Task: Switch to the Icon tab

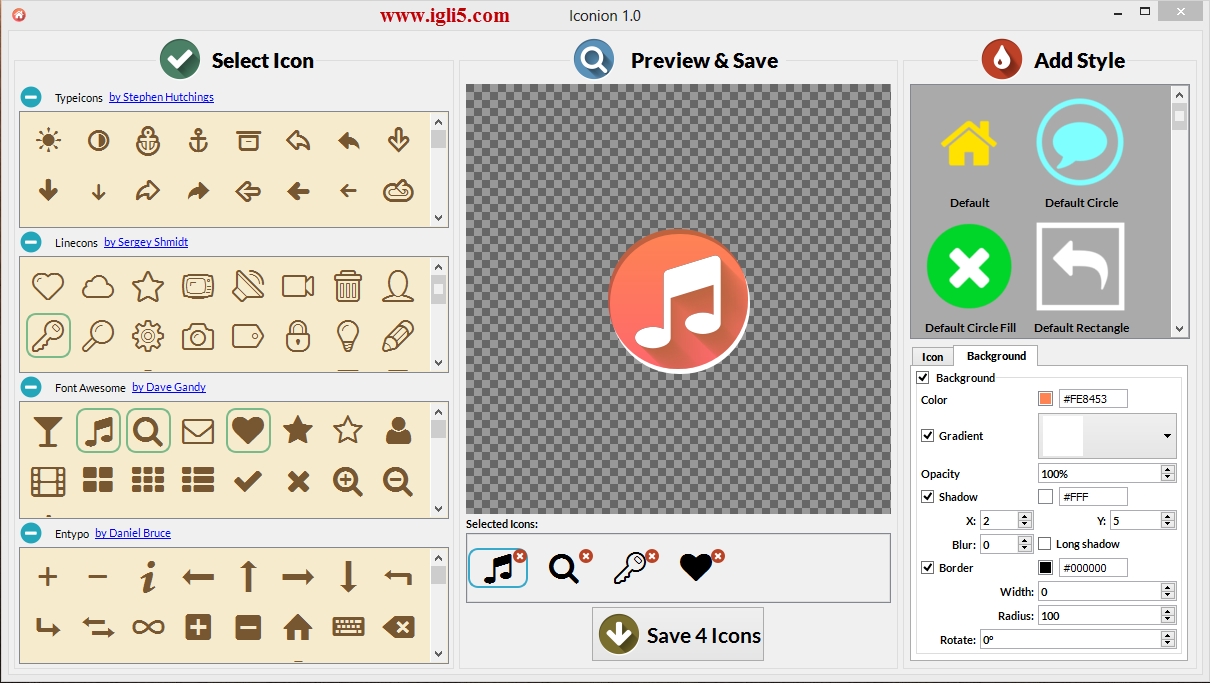Action: point(932,356)
